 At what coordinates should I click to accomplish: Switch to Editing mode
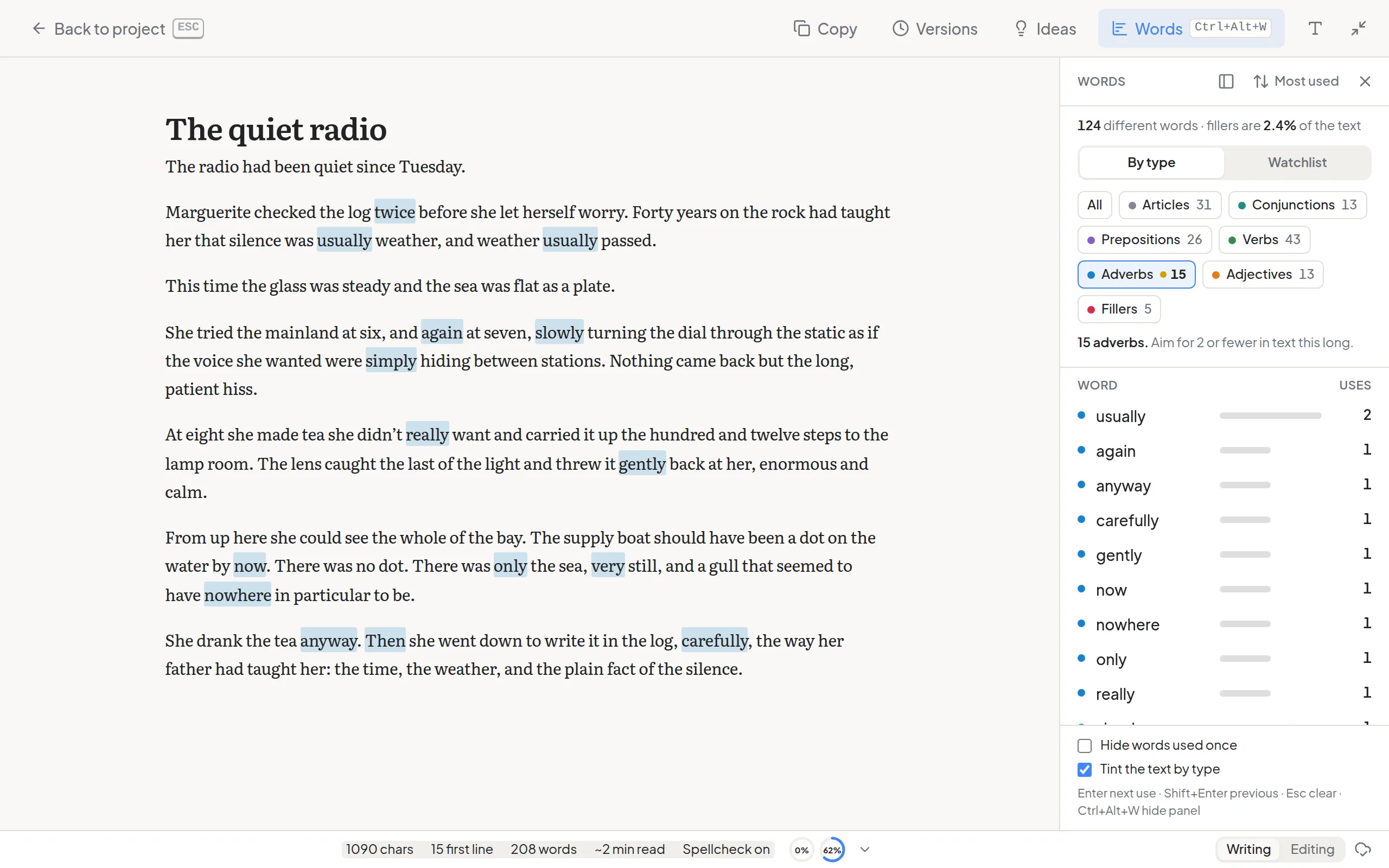tap(1312, 850)
